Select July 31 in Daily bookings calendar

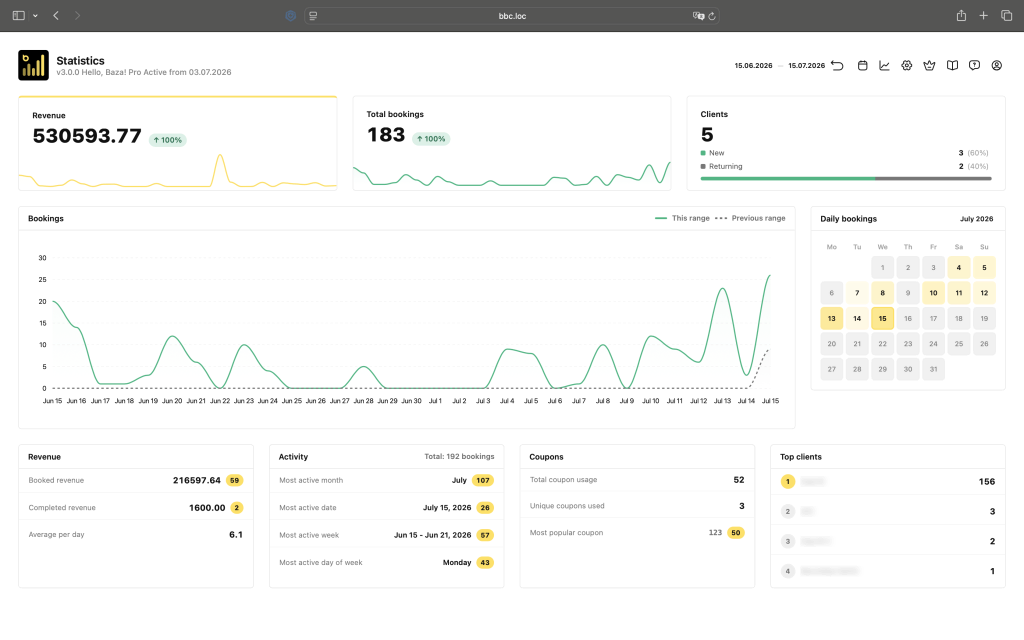[933, 369]
